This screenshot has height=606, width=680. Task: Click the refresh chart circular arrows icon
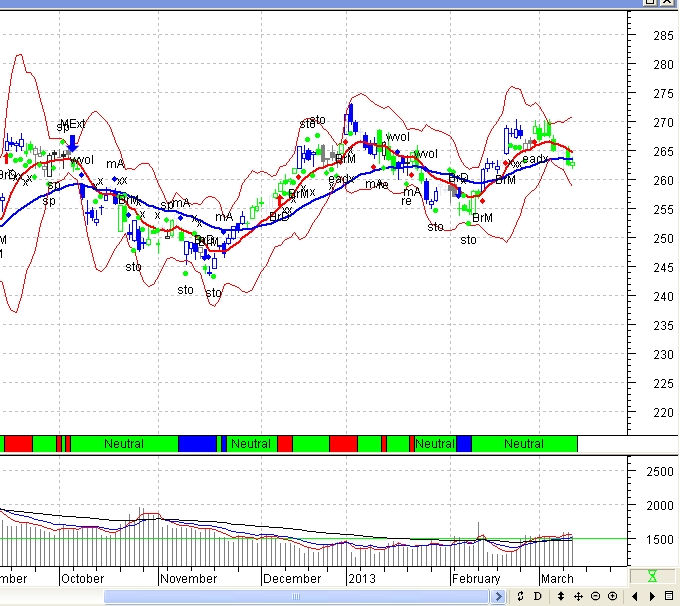[521, 597]
